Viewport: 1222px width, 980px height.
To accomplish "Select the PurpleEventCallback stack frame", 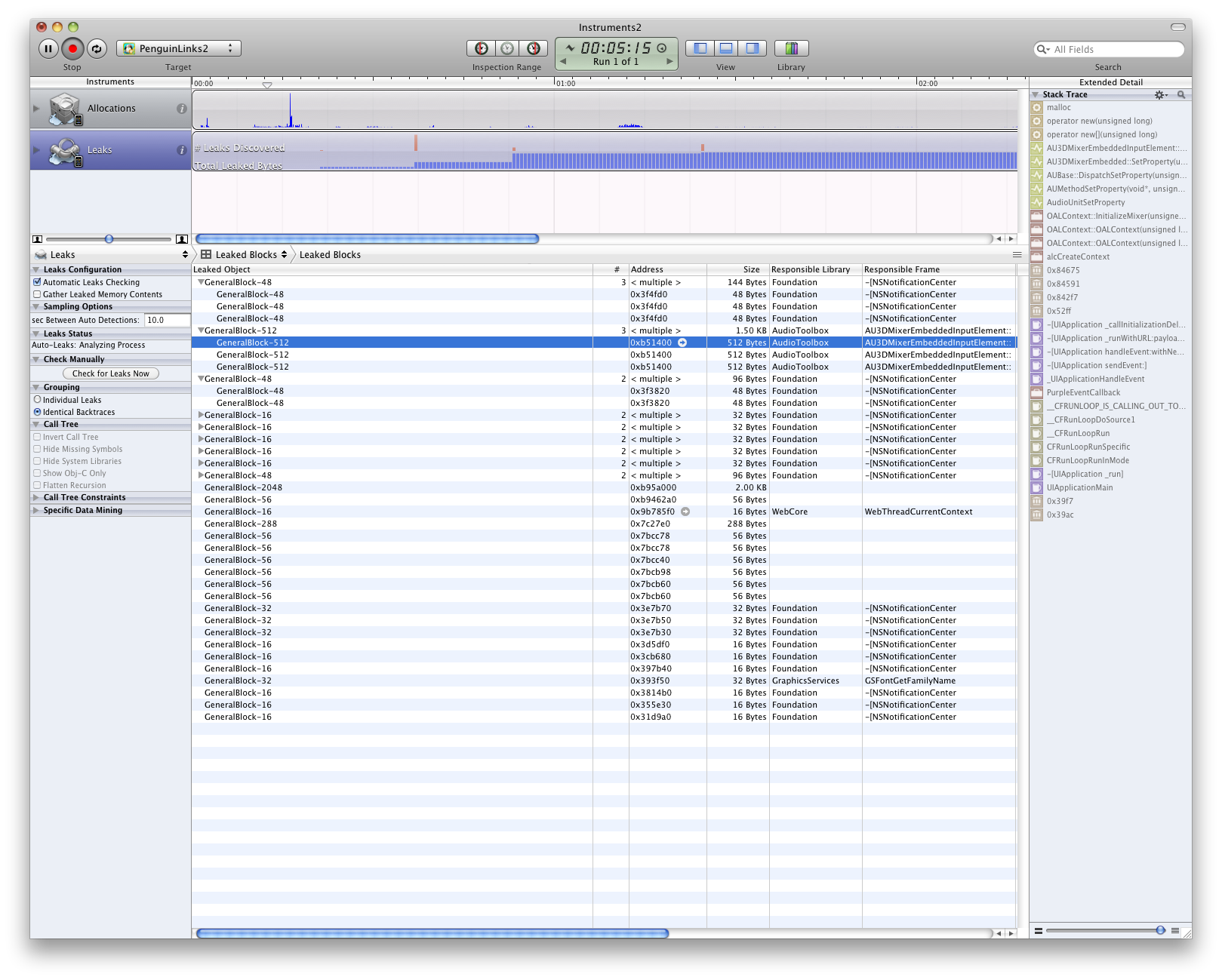I will (1110, 392).
